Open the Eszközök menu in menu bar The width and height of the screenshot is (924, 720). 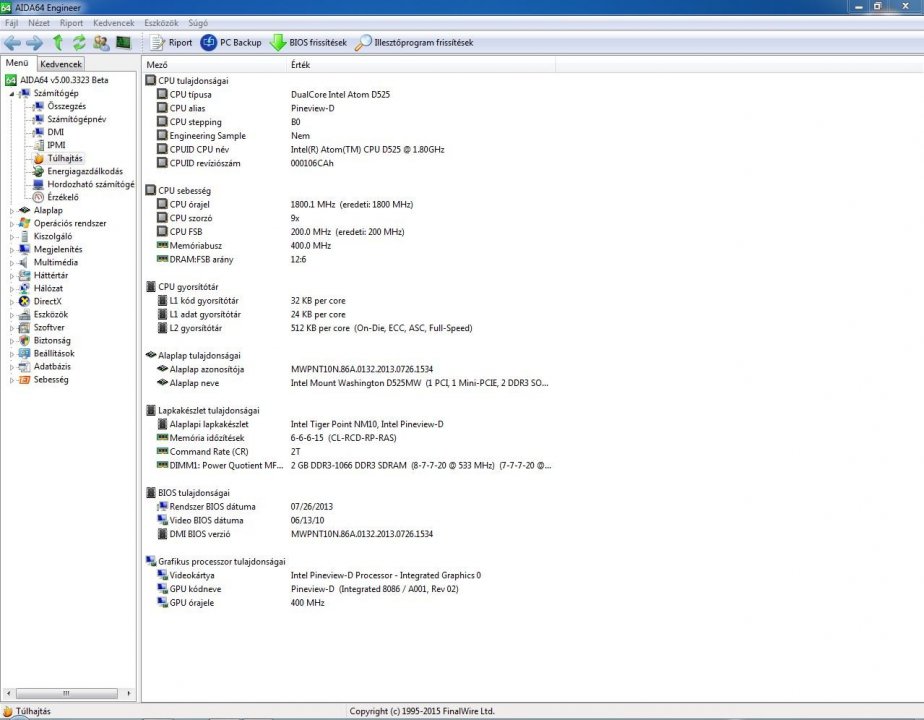(161, 23)
